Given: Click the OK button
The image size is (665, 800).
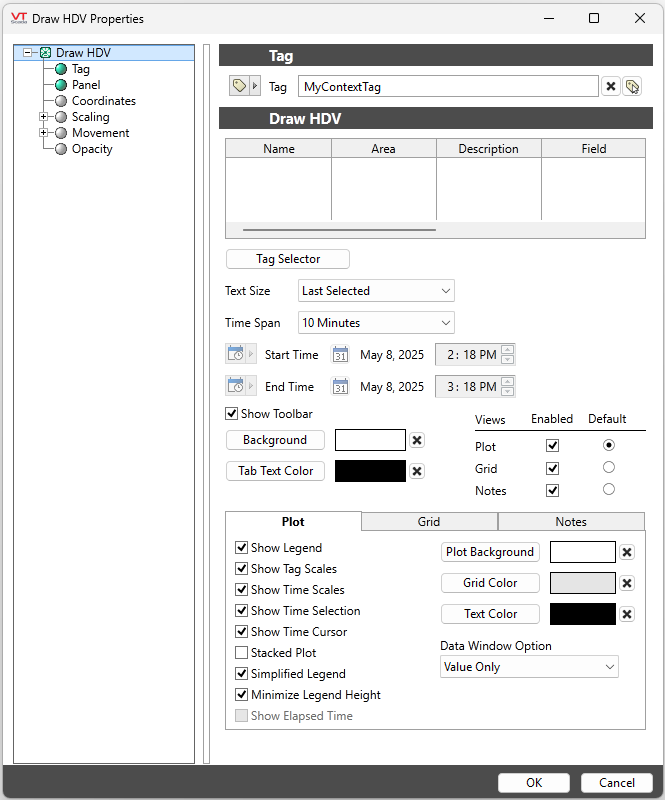Looking at the screenshot, I should pyautogui.click(x=534, y=783).
